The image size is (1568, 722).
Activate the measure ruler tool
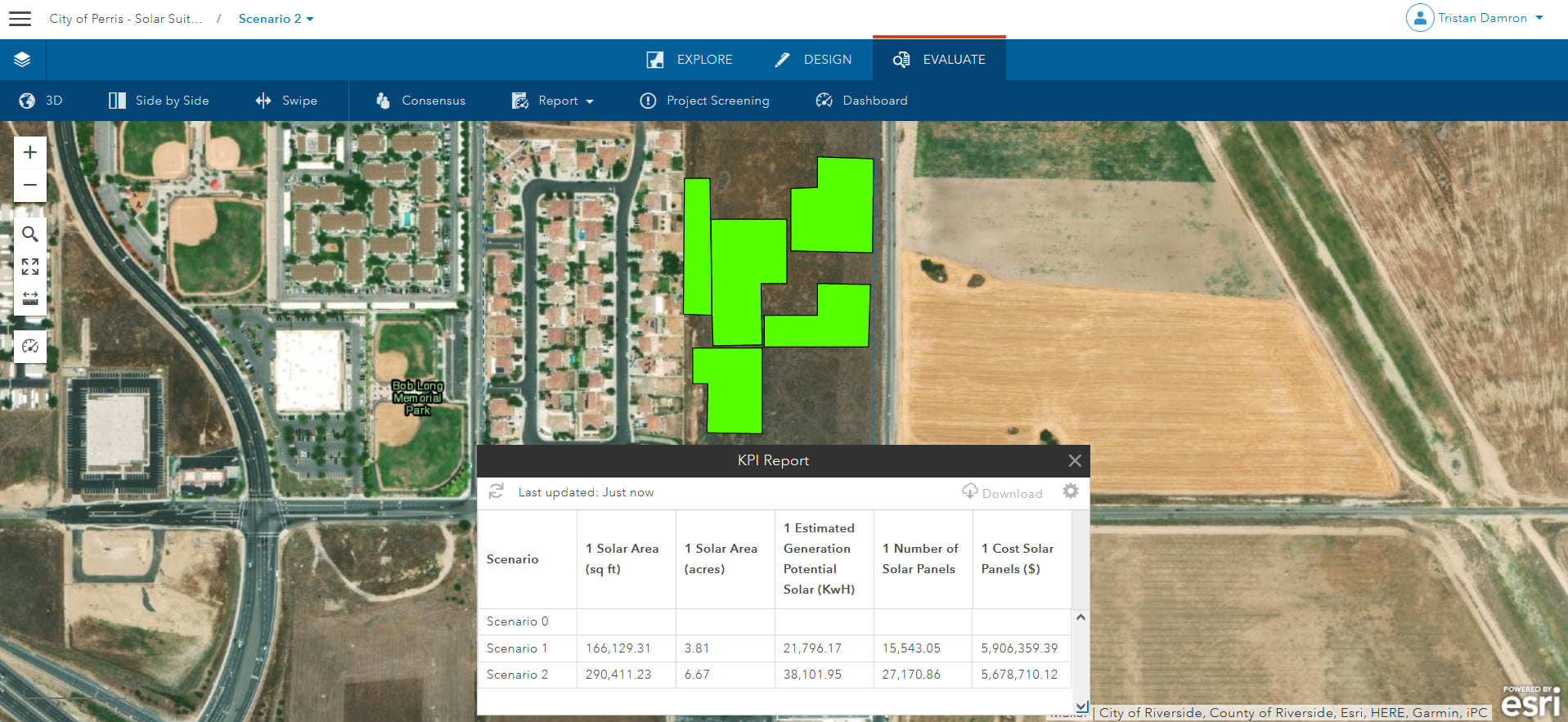[30, 298]
